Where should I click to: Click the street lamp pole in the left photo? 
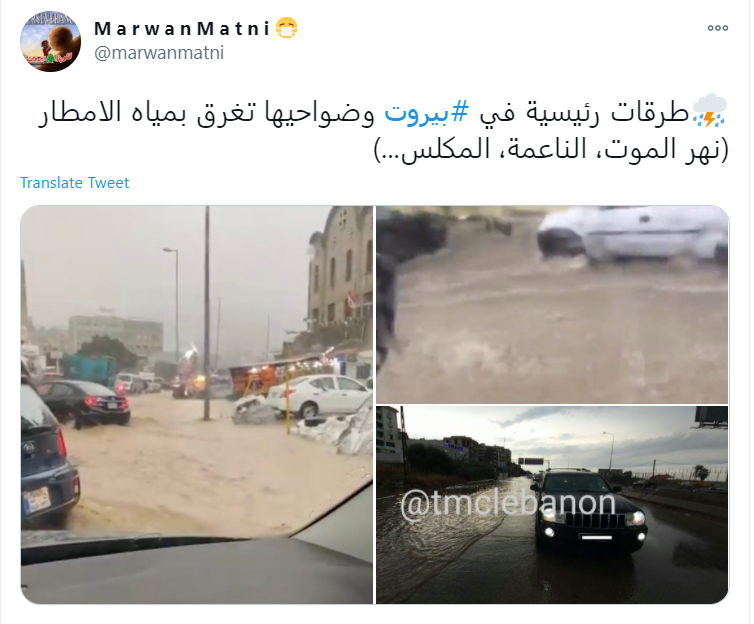tap(207, 313)
